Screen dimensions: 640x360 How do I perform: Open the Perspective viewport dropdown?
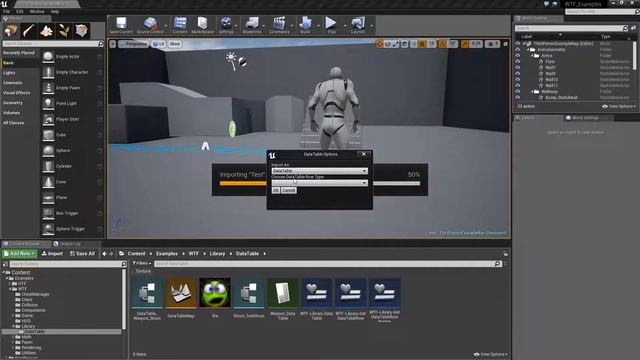(x=133, y=44)
